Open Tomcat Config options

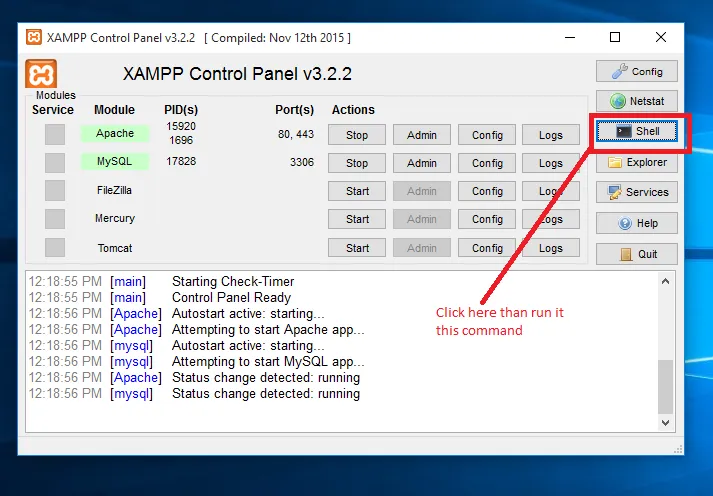(x=487, y=248)
